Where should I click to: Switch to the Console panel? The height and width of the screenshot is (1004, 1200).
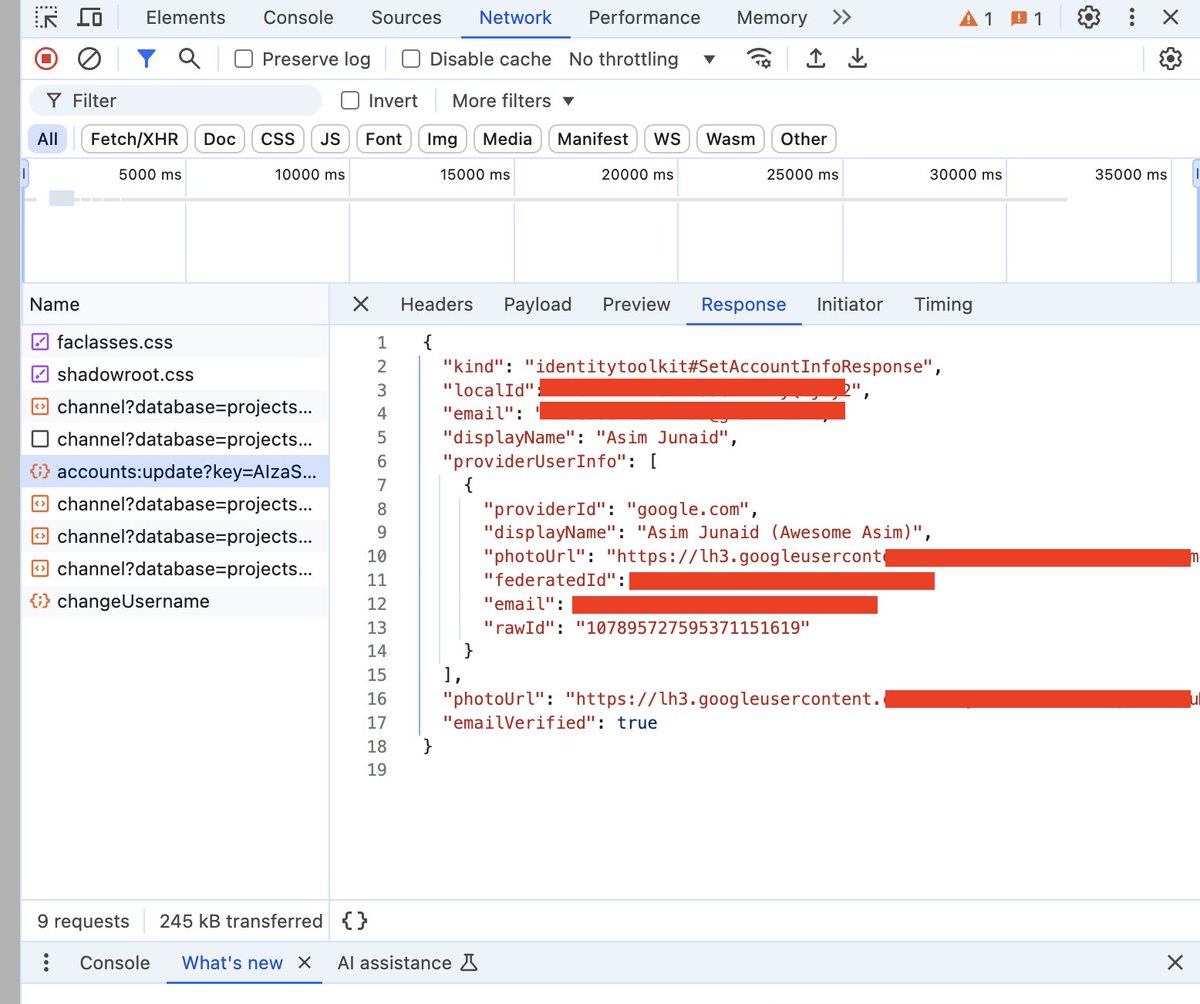coord(298,18)
